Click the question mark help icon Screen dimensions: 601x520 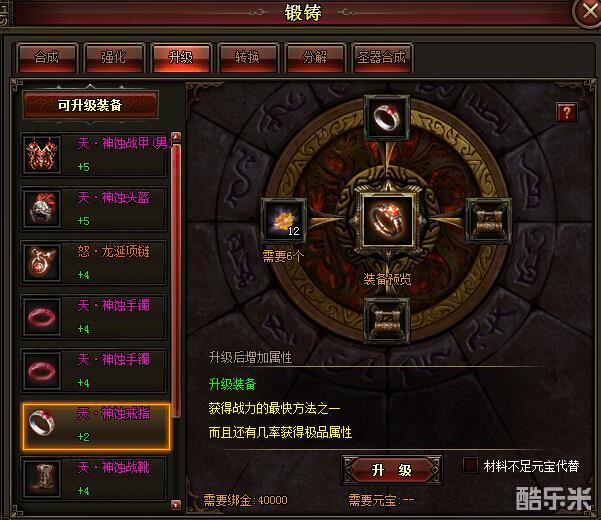click(x=567, y=113)
